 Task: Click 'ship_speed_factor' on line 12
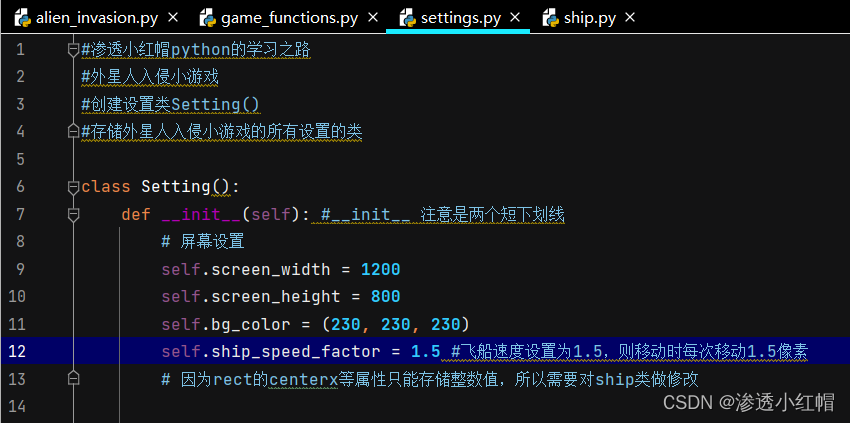[x=295, y=351]
